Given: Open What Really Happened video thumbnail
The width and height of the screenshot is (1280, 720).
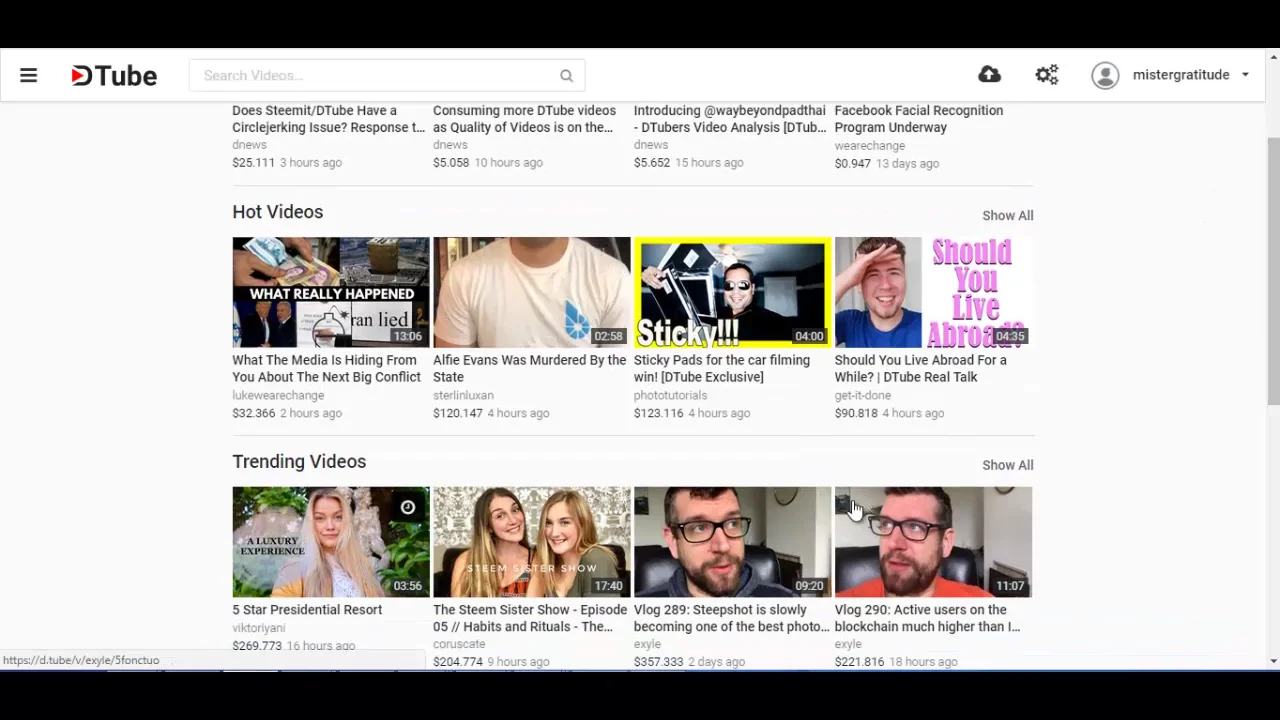Looking at the screenshot, I should (x=331, y=292).
